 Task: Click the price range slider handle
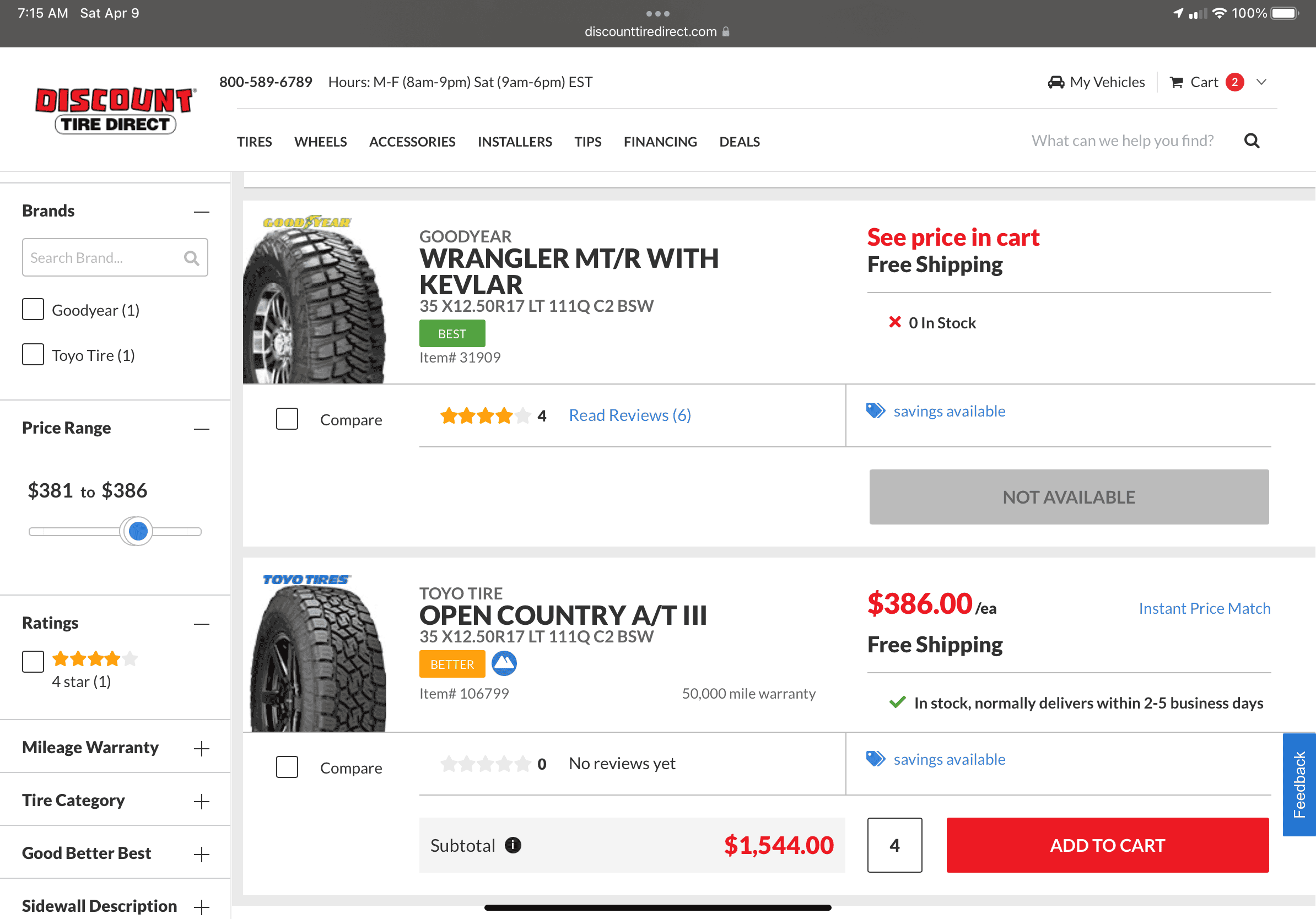[138, 532]
